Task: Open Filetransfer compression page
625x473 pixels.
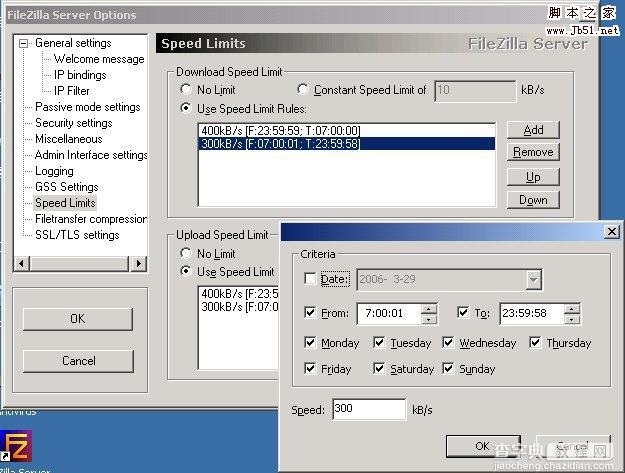Action: tap(91, 219)
